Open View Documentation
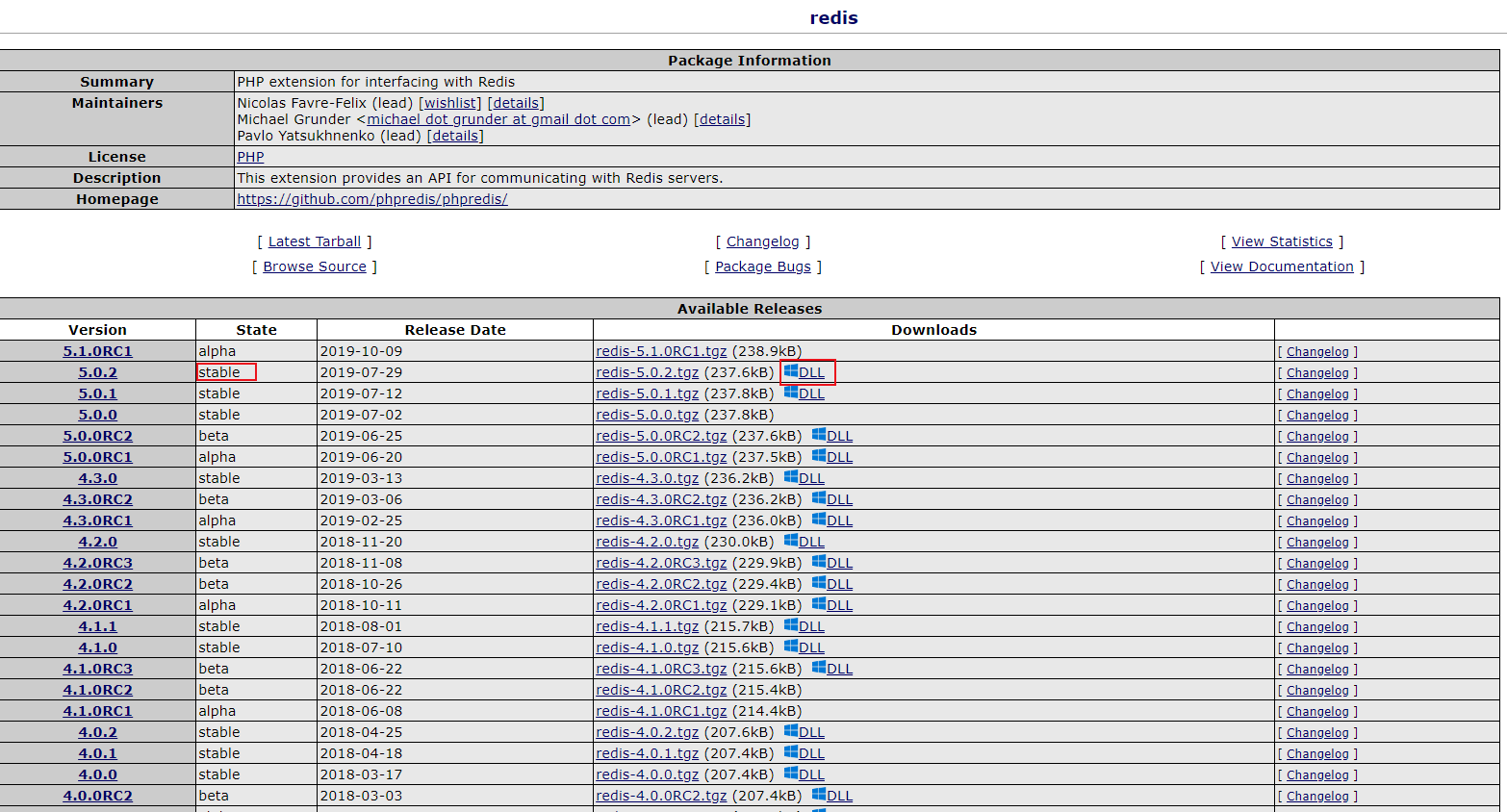 1282,266
